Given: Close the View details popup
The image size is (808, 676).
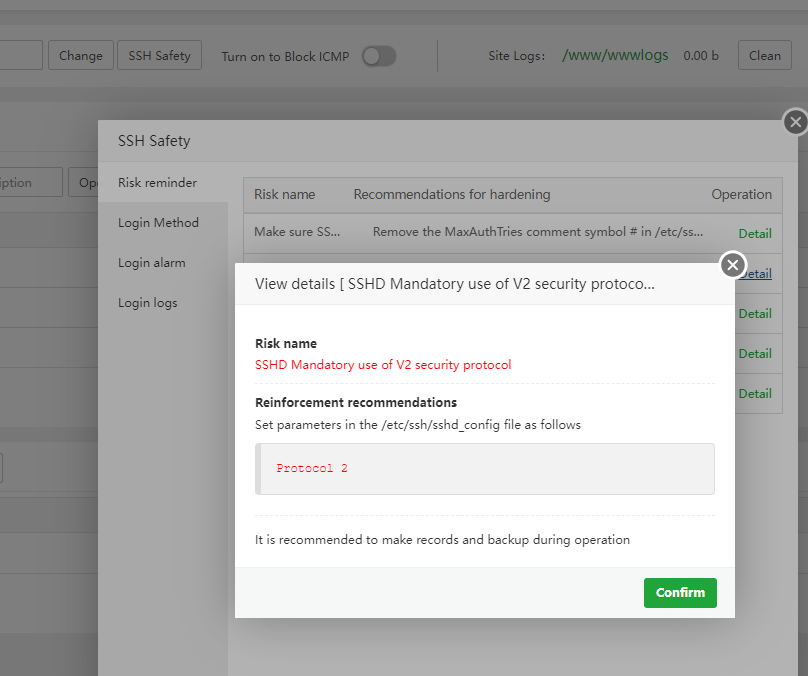Looking at the screenshot, I should click(733, 265).
